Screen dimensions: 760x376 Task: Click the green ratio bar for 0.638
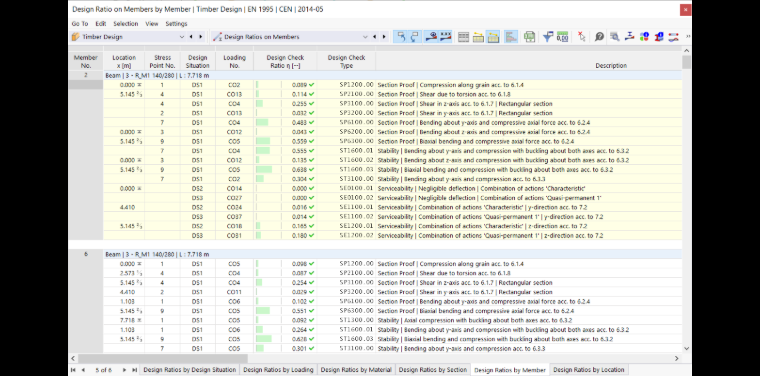[264, 170]
